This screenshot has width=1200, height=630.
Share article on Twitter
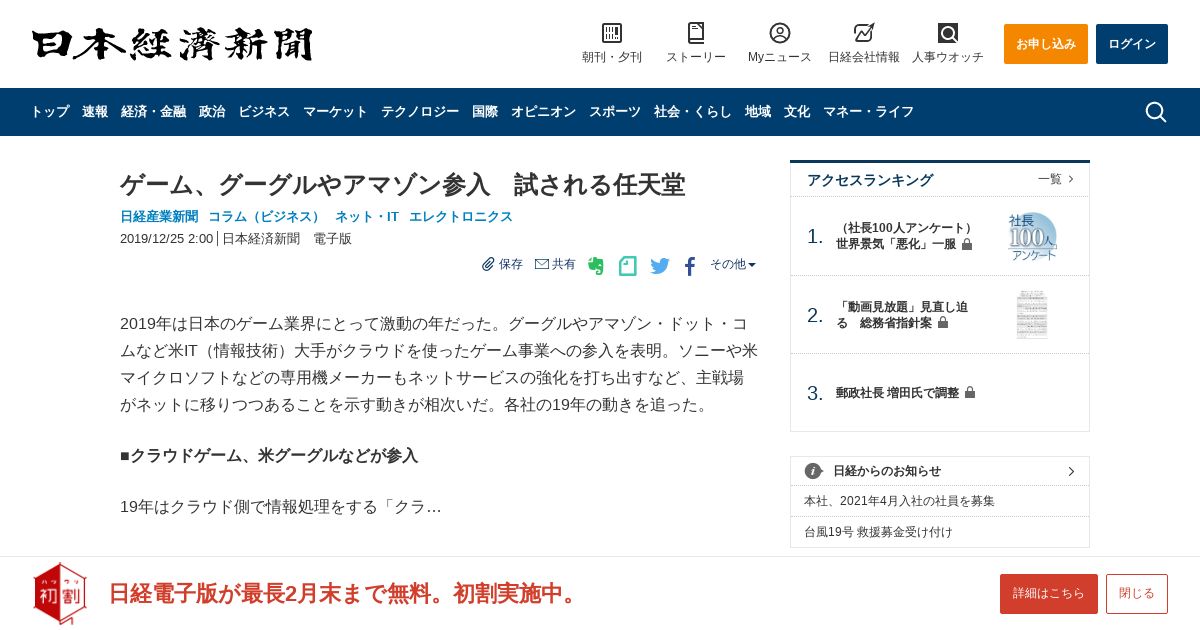(x=660, y=266)
